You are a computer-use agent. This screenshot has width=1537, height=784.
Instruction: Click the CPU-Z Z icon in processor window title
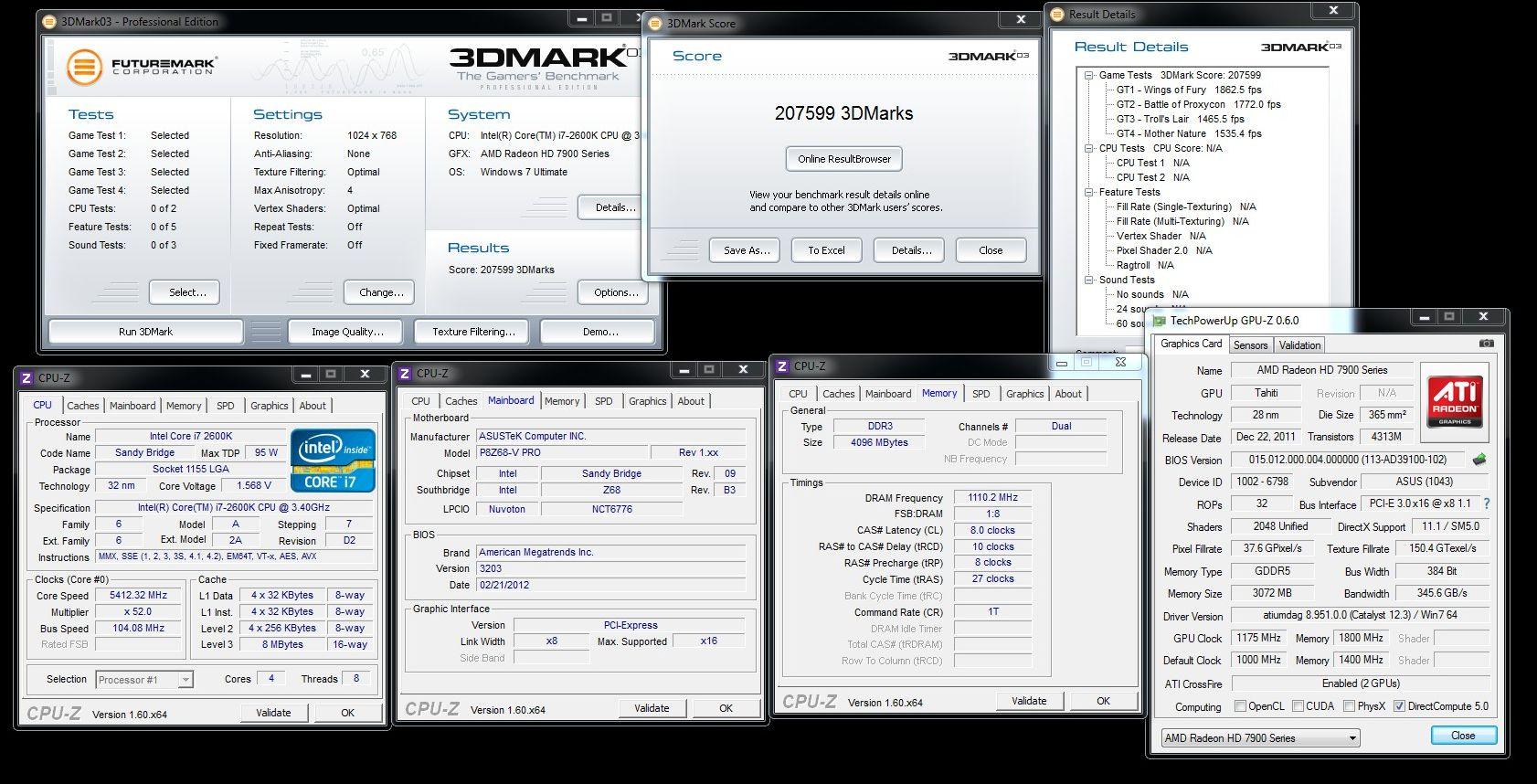tap(26, 377)
